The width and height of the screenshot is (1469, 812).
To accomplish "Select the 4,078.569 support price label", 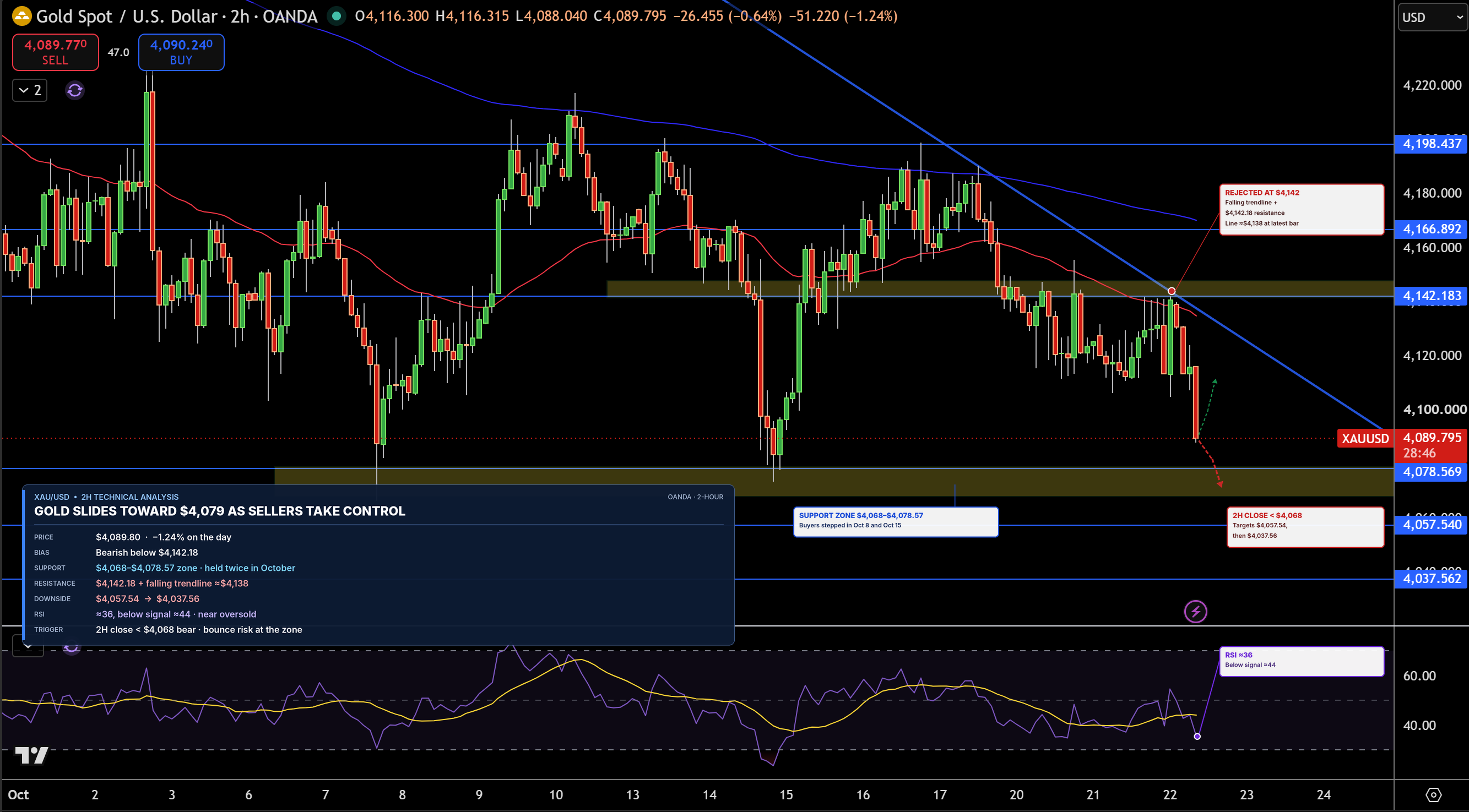I will coord(1431,472).
